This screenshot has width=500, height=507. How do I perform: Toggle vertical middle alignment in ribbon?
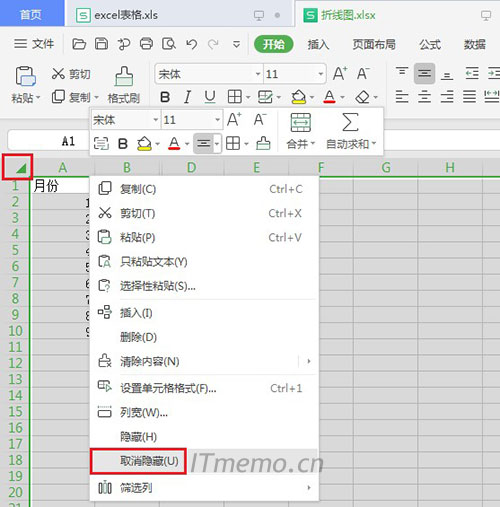[x=424, y=73]
